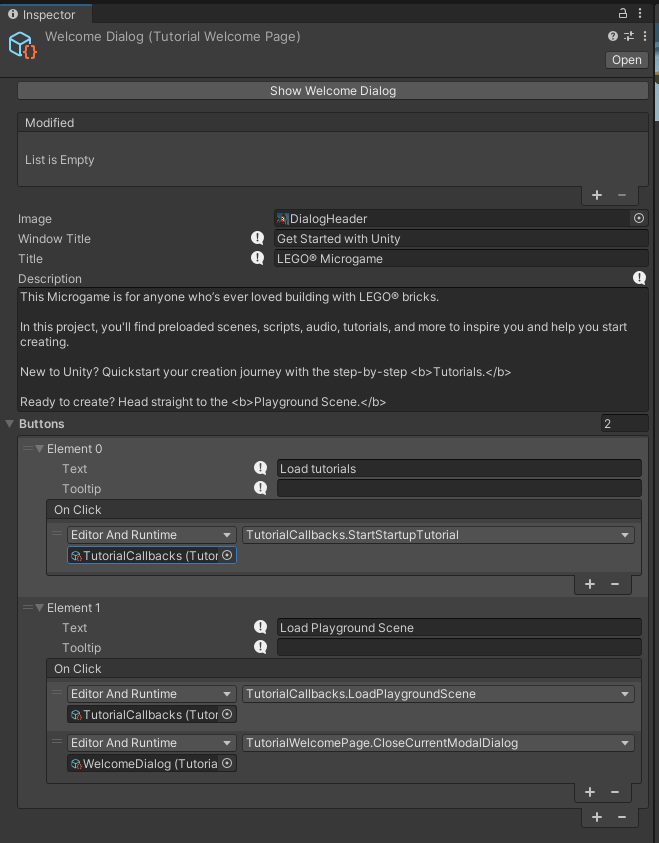The image size is (659, 843).
Task: Click the Modified list header
Action: point(333,123)
